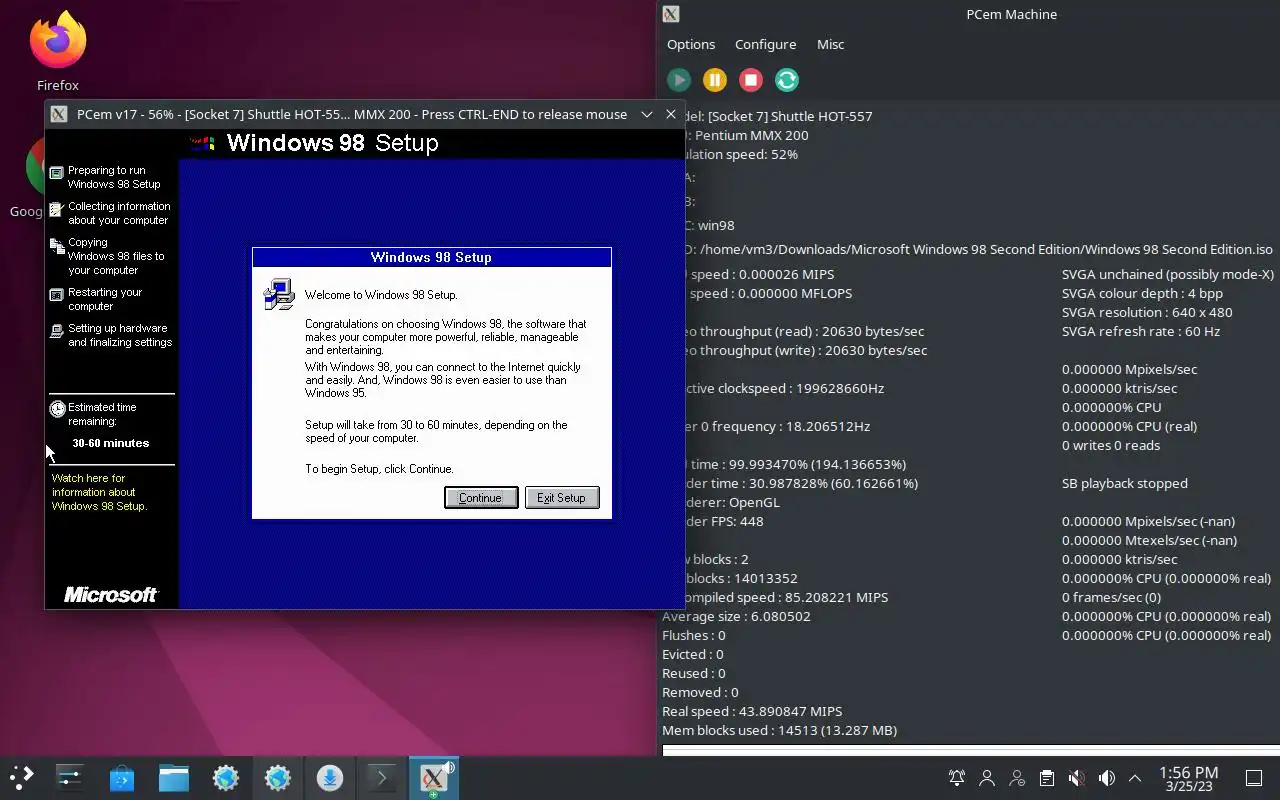This screenshot has width=1280, height=800.
Task: Click the 'Flushes : 0' line
Action: point(694,635)
